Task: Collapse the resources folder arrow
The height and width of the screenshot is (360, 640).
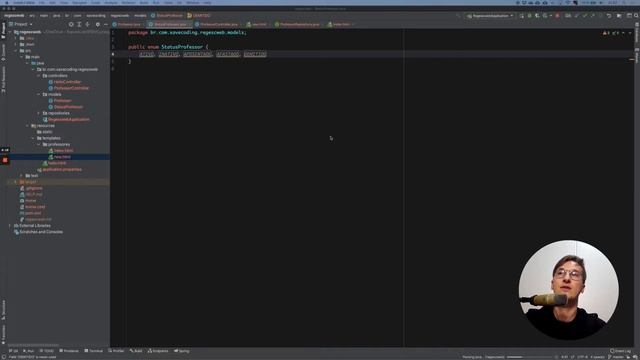Action: pos(27,126)
